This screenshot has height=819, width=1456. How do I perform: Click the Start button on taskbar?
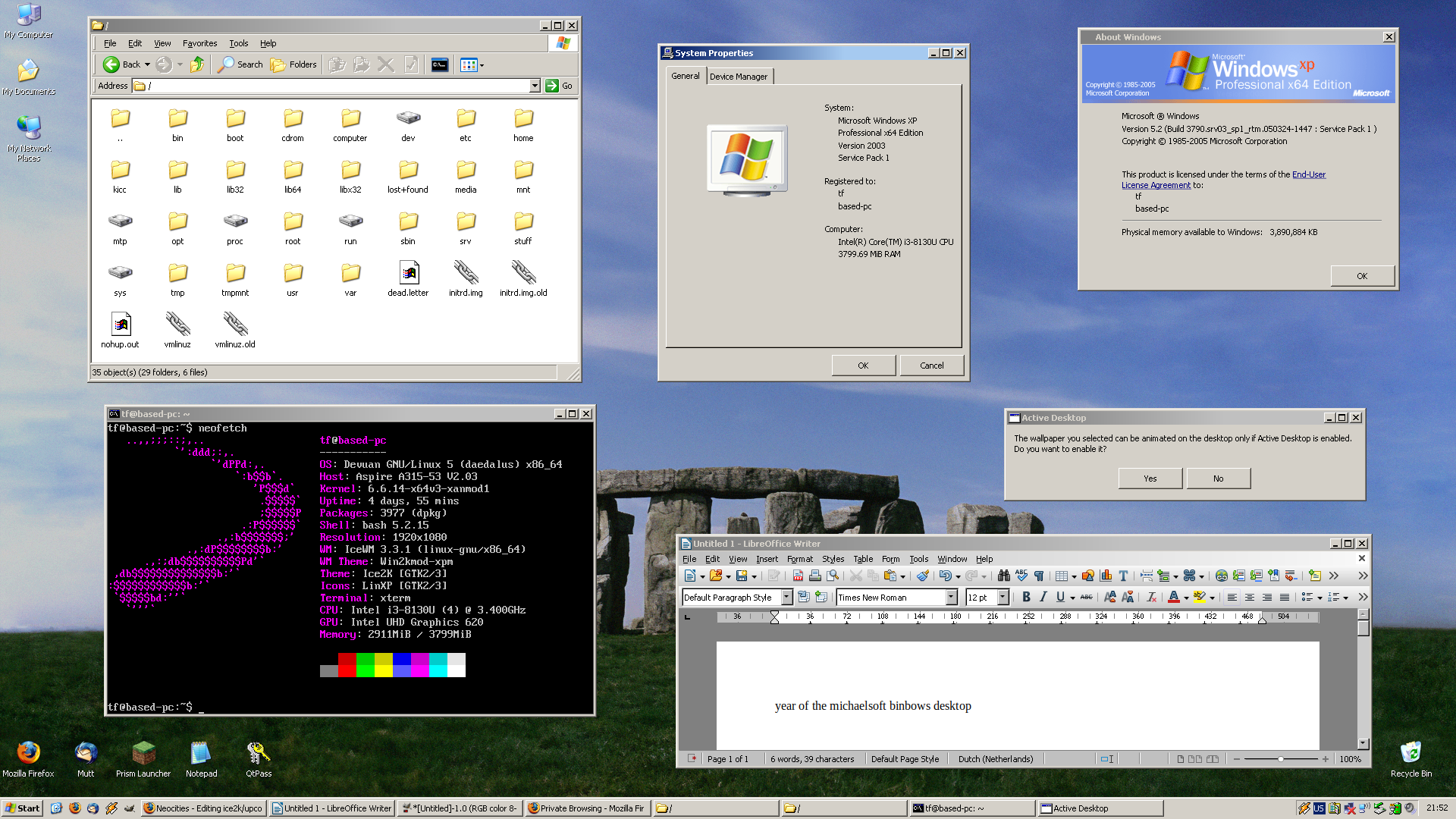point(23,808)
